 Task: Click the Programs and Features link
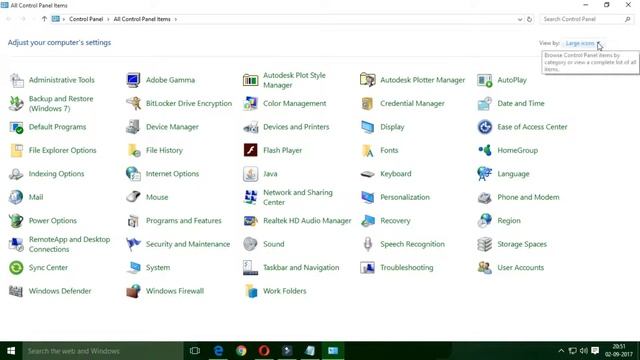[184, 221]
